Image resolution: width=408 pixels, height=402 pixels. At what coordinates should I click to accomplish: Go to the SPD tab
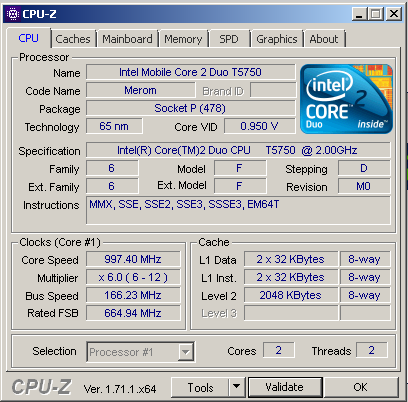point(229,39)
